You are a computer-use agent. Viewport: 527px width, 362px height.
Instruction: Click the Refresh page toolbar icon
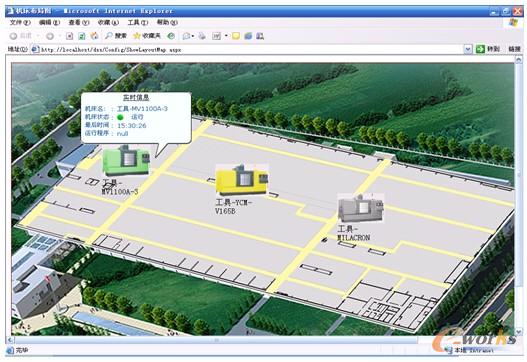tap(82, 36)
